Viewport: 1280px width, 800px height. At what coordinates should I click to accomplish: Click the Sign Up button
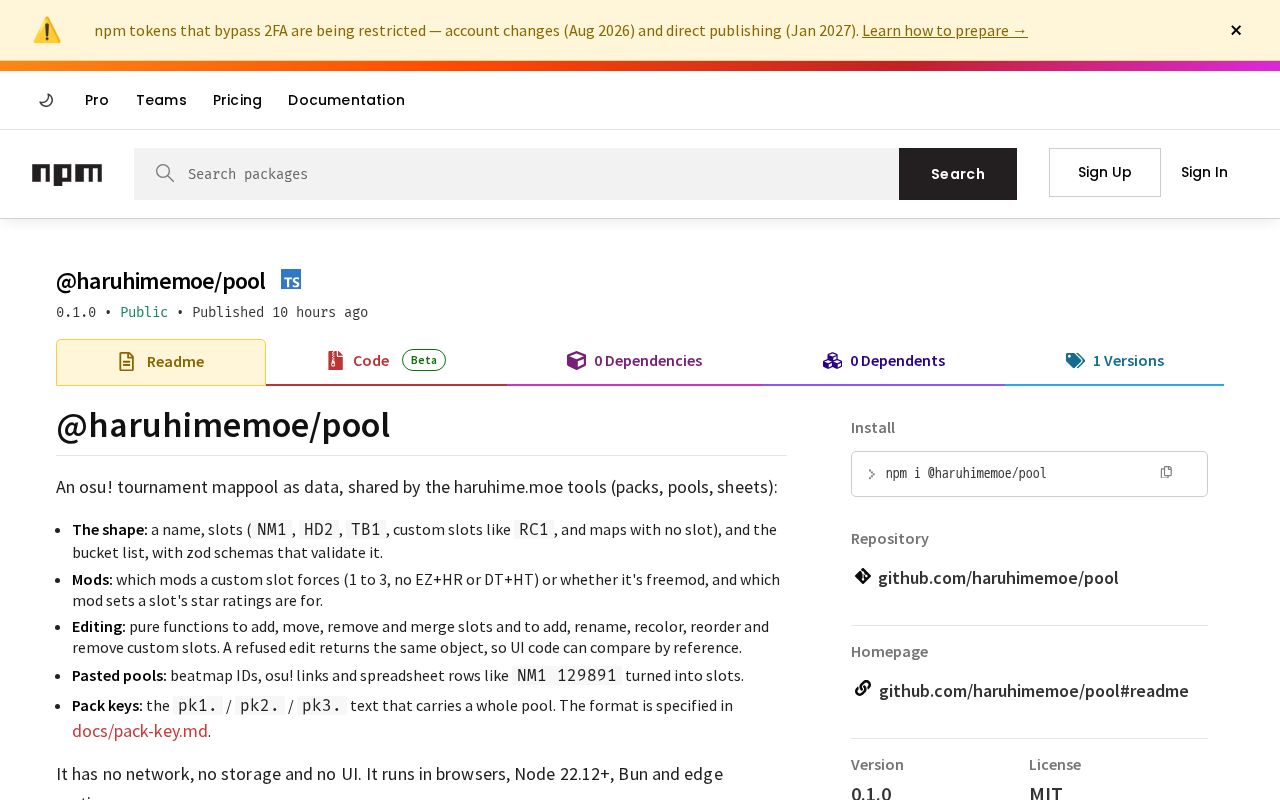pos(1105,172)
